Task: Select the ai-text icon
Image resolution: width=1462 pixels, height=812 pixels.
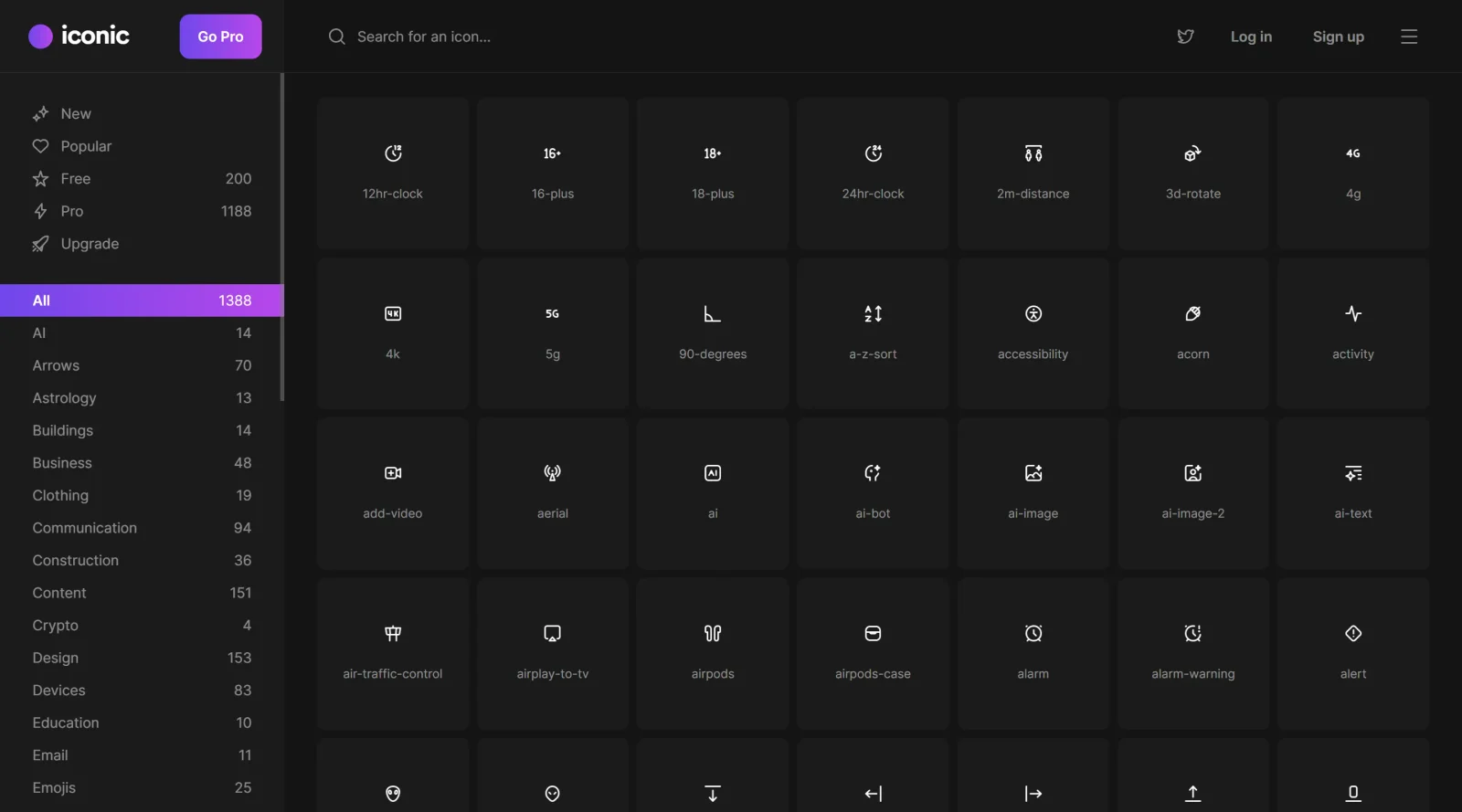Action: click(x=1353, y=493)
